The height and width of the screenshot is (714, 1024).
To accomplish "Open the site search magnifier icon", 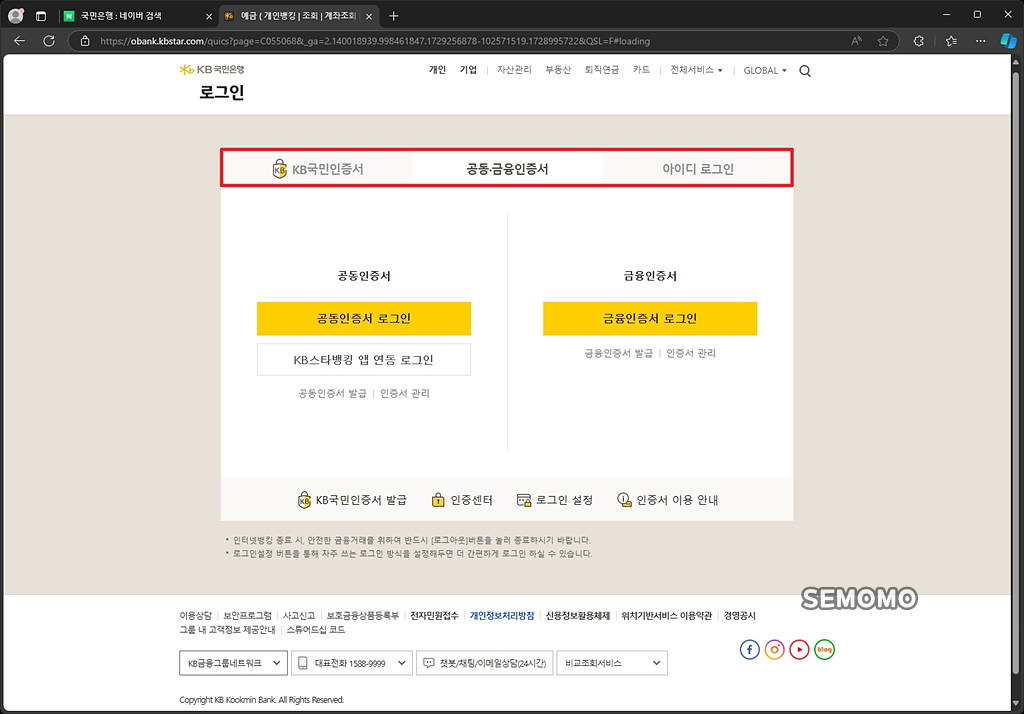I will pyautogui.click(x=805, y=71).
